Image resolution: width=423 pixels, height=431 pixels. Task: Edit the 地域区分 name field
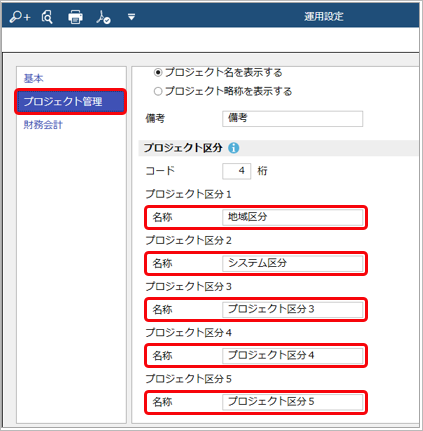pos(292,217)
